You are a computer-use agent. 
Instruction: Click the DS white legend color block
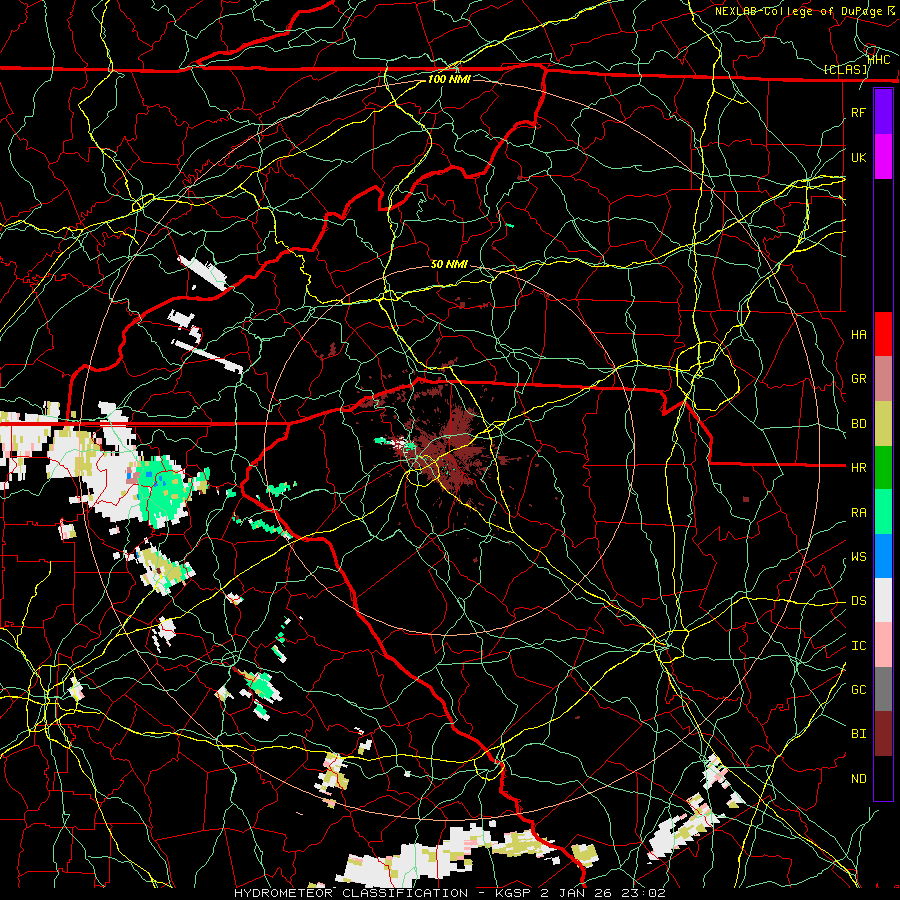pyautogui.click(x=883, y=600)
